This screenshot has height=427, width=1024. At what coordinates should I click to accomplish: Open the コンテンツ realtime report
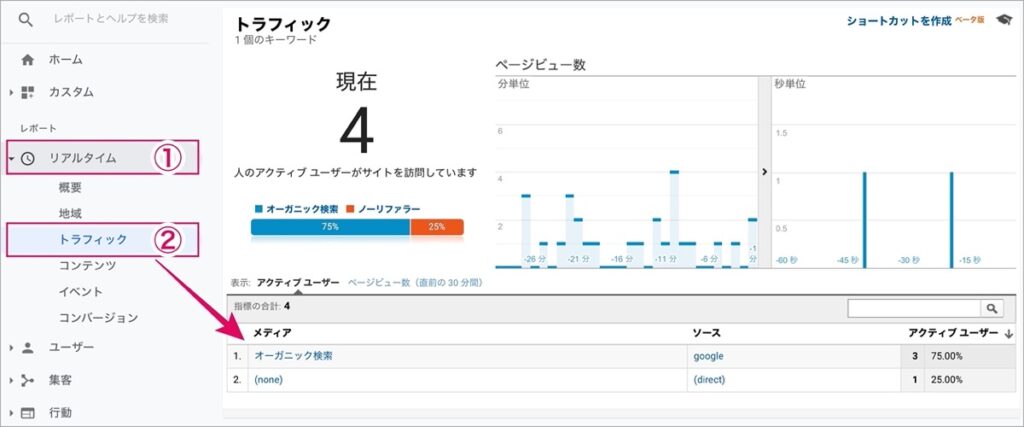(x=87, y=266)
